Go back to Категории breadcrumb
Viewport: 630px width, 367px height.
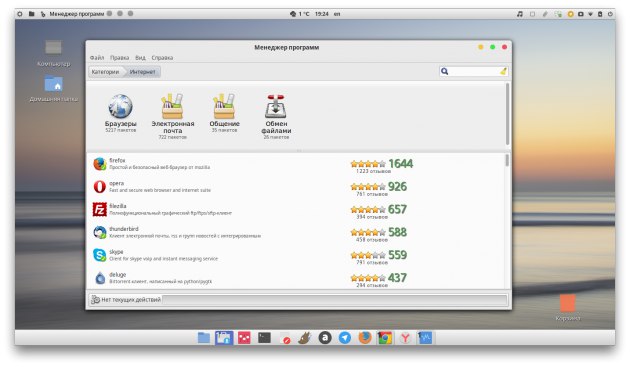(x=105, y=72)
